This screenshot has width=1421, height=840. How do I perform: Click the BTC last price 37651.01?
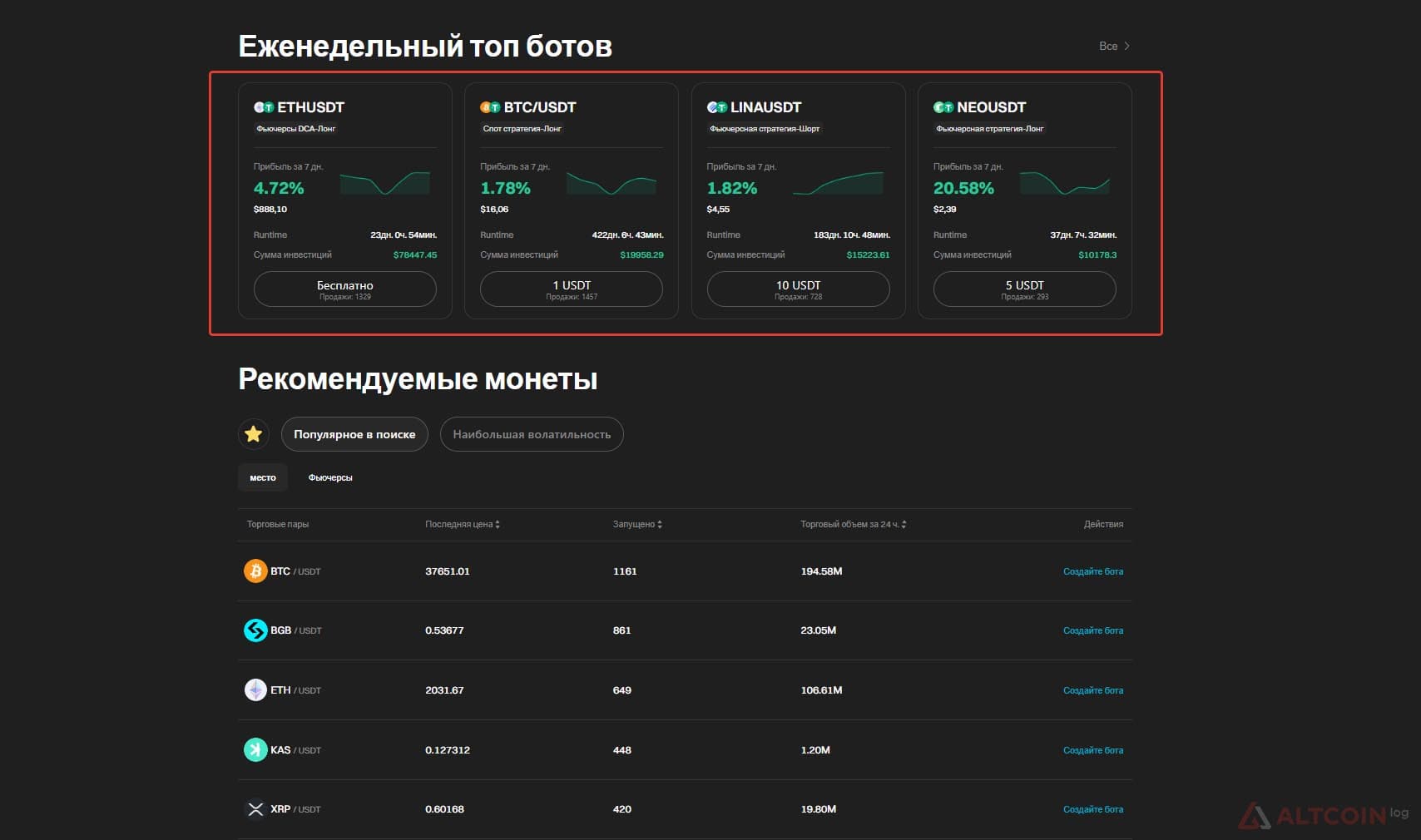[x=448, y=571]
